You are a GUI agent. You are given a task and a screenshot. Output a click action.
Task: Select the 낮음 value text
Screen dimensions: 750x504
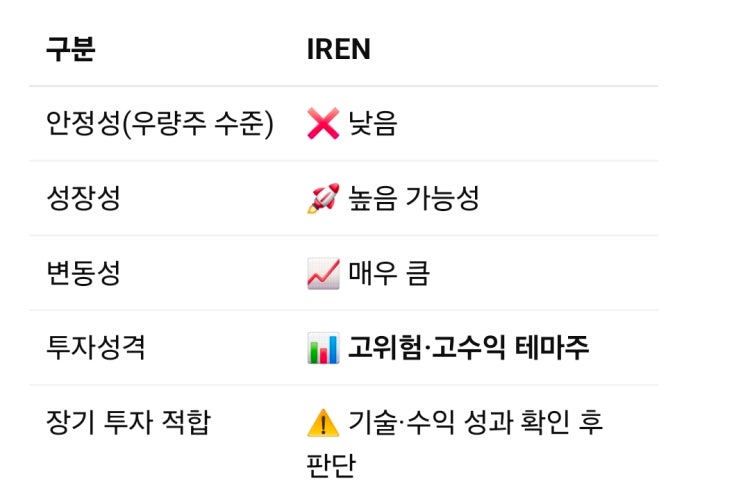pyautogui.click(x=373, y=123)
